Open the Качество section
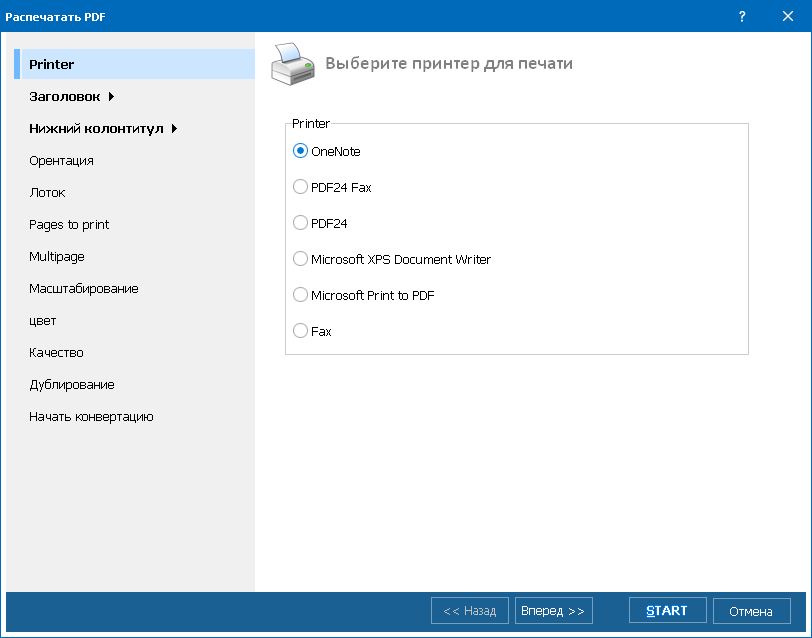Screen dimensions: 812x638 coord(55,352)
